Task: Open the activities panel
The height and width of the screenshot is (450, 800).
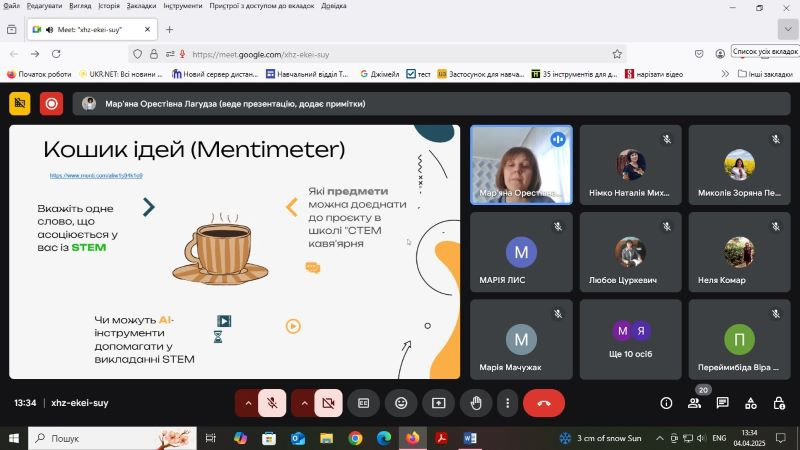Action: 751,403
